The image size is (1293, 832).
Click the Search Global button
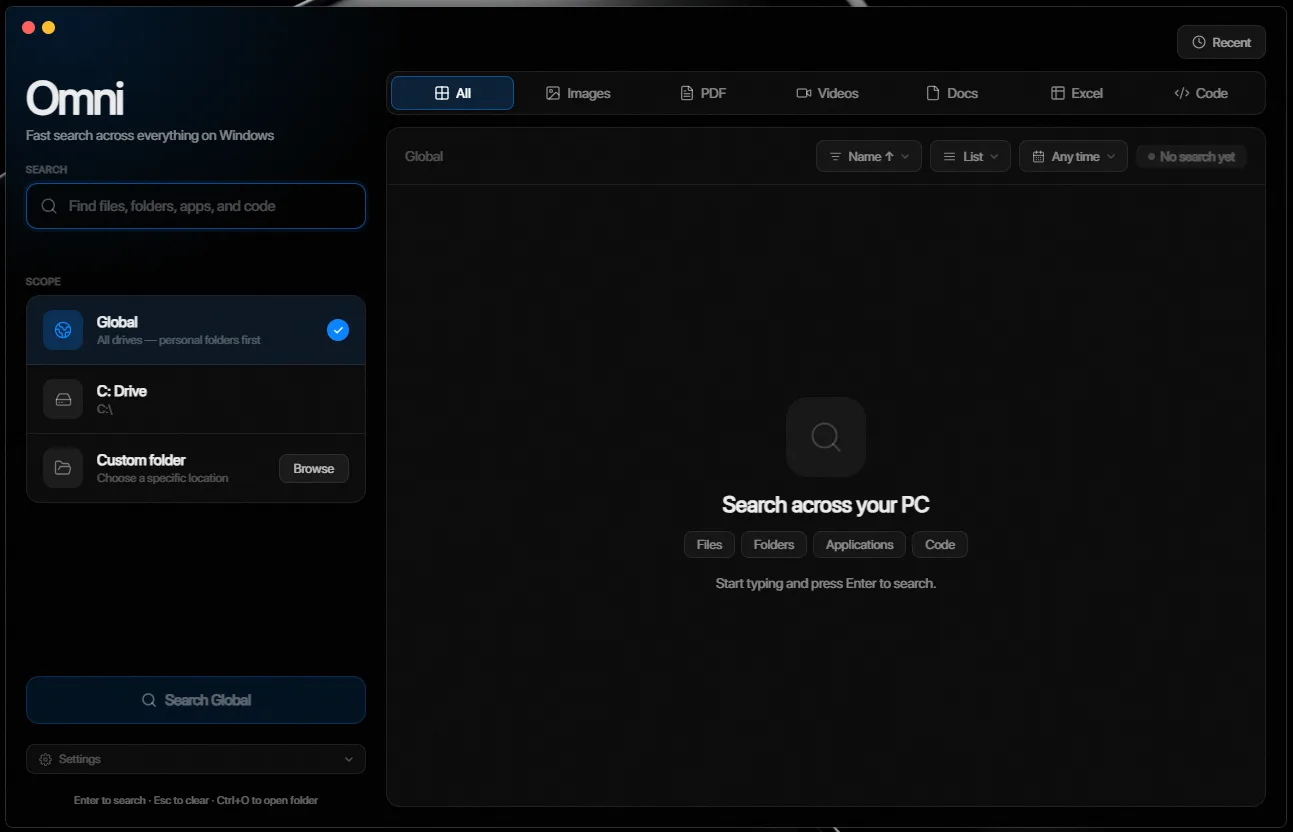(x=196, y=700)
